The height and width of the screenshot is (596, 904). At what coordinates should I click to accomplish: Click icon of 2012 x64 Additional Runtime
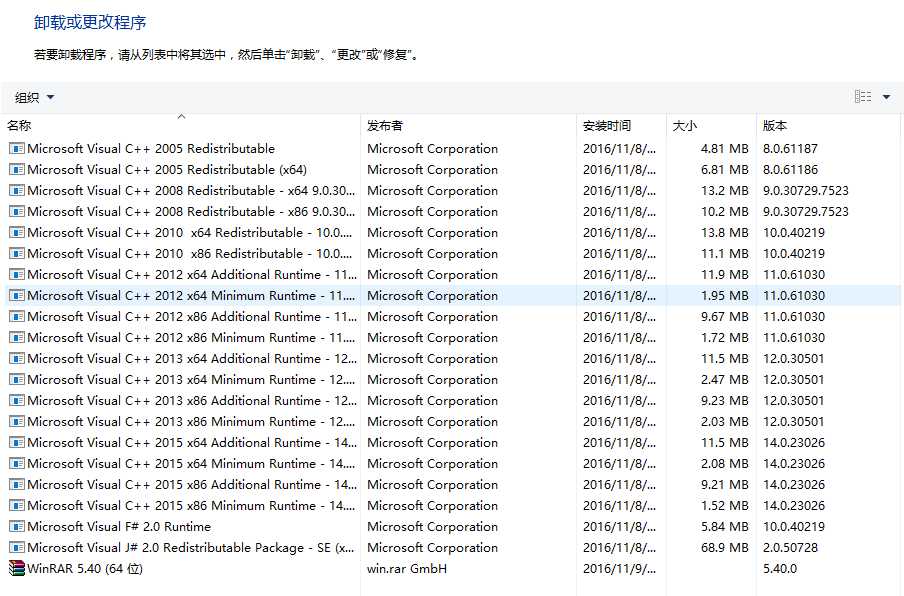17,275
